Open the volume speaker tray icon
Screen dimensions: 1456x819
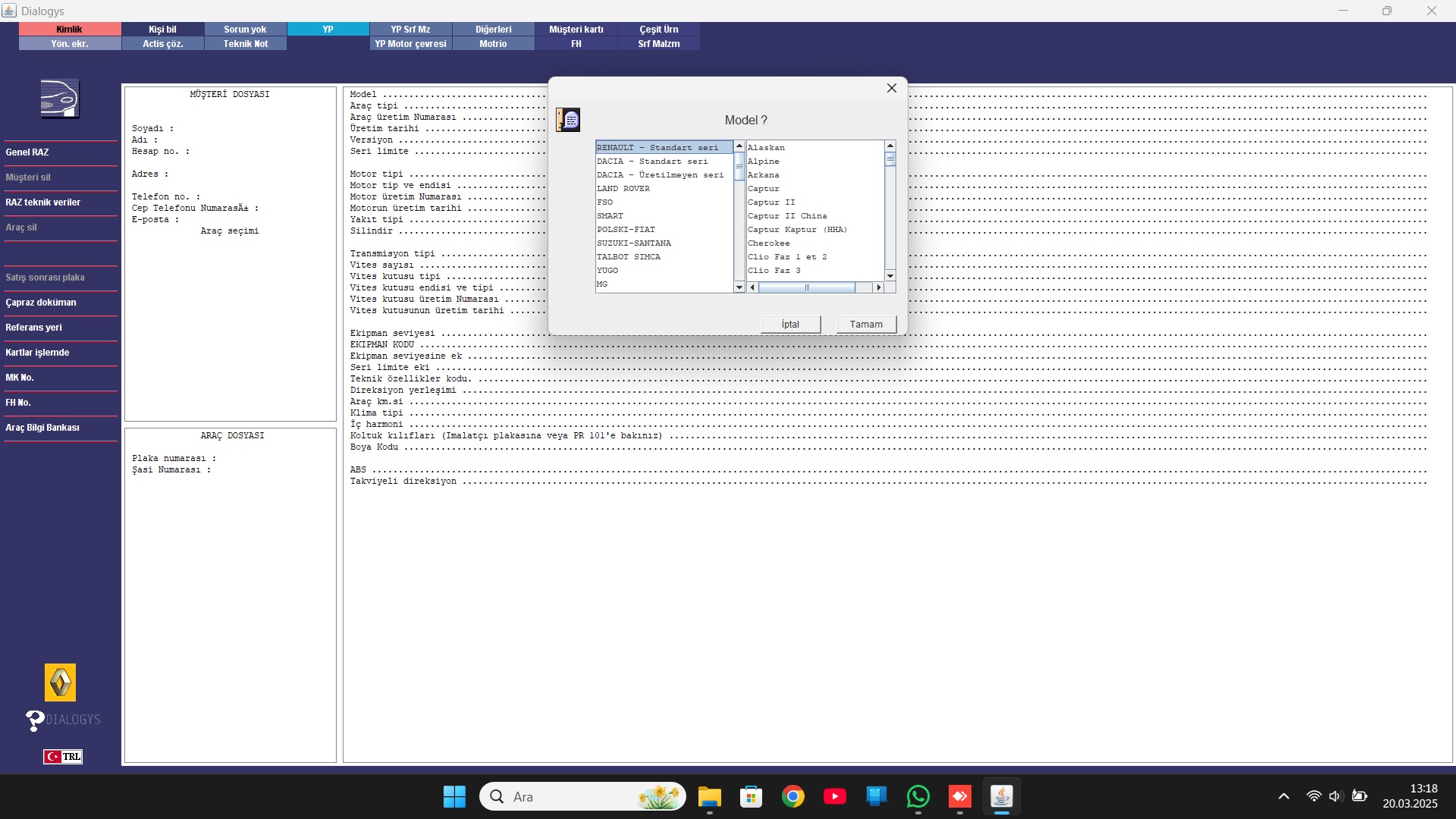[x=1336, y=796]
